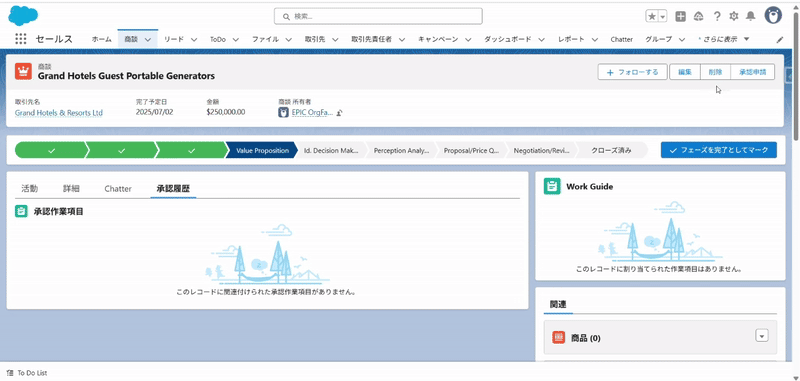Viewport: 800px width, 381px height.
Task: Expand the ファイル tab dropdown chevron
Action: (288, 39)
